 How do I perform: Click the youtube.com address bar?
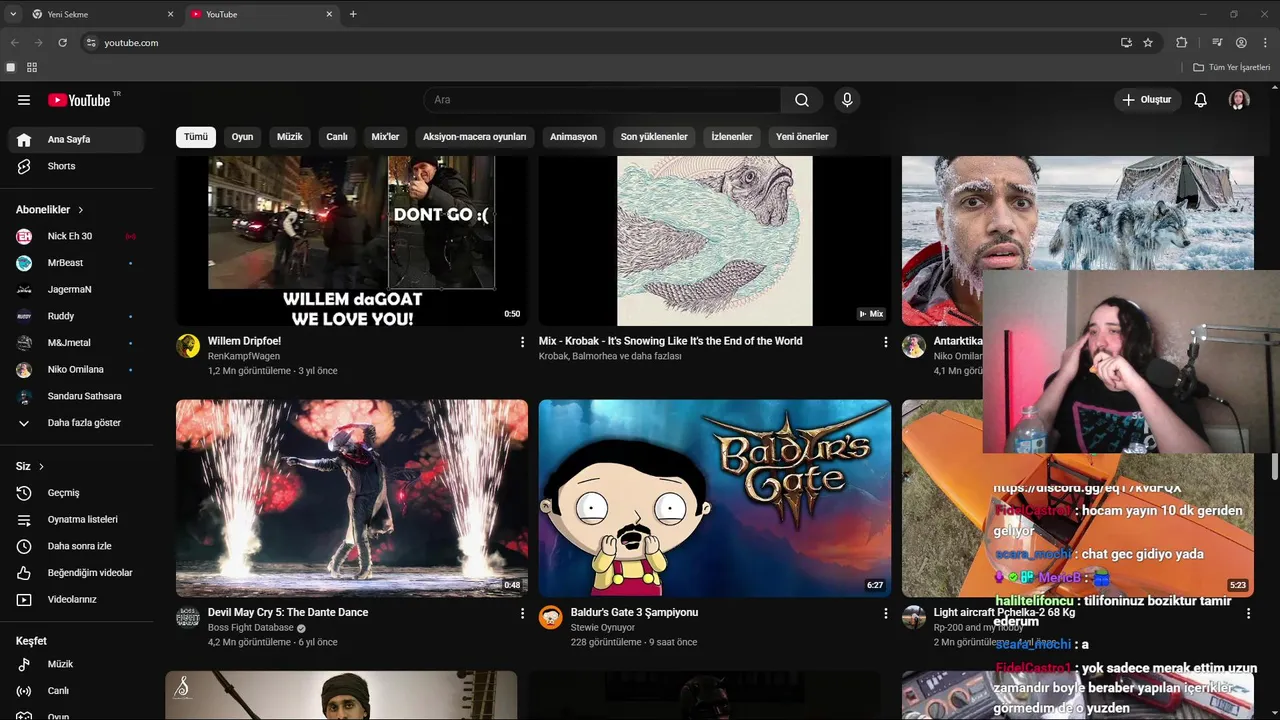[600, 43]
